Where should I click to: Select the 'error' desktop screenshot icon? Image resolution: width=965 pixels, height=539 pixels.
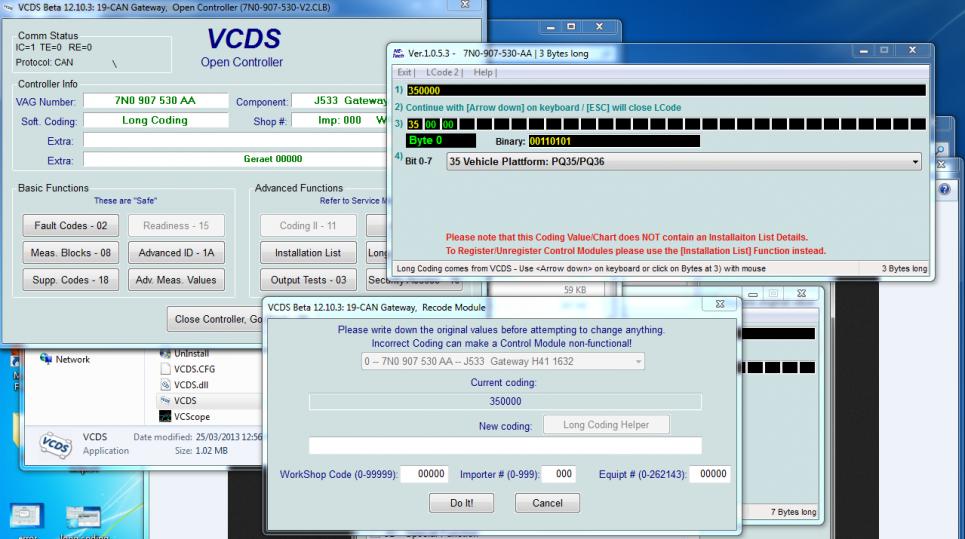[x=26, y=516]
